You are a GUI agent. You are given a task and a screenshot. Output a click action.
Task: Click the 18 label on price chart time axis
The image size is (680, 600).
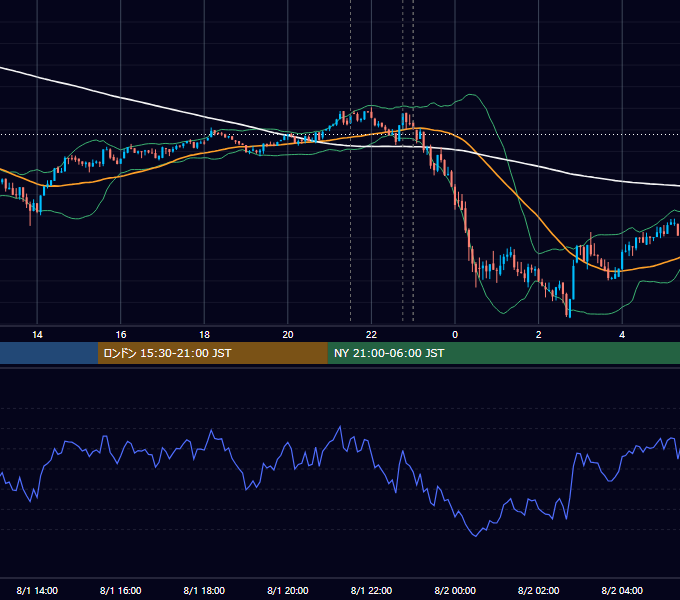point(204,335)
